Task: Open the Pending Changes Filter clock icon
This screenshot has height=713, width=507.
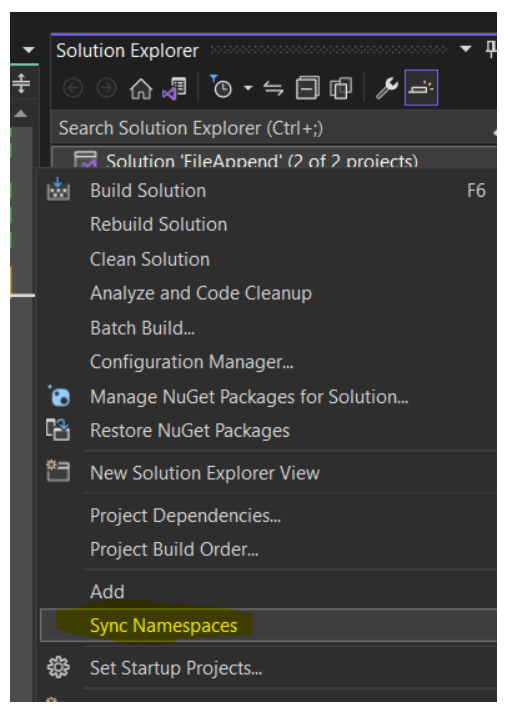Action: point(221,87)
